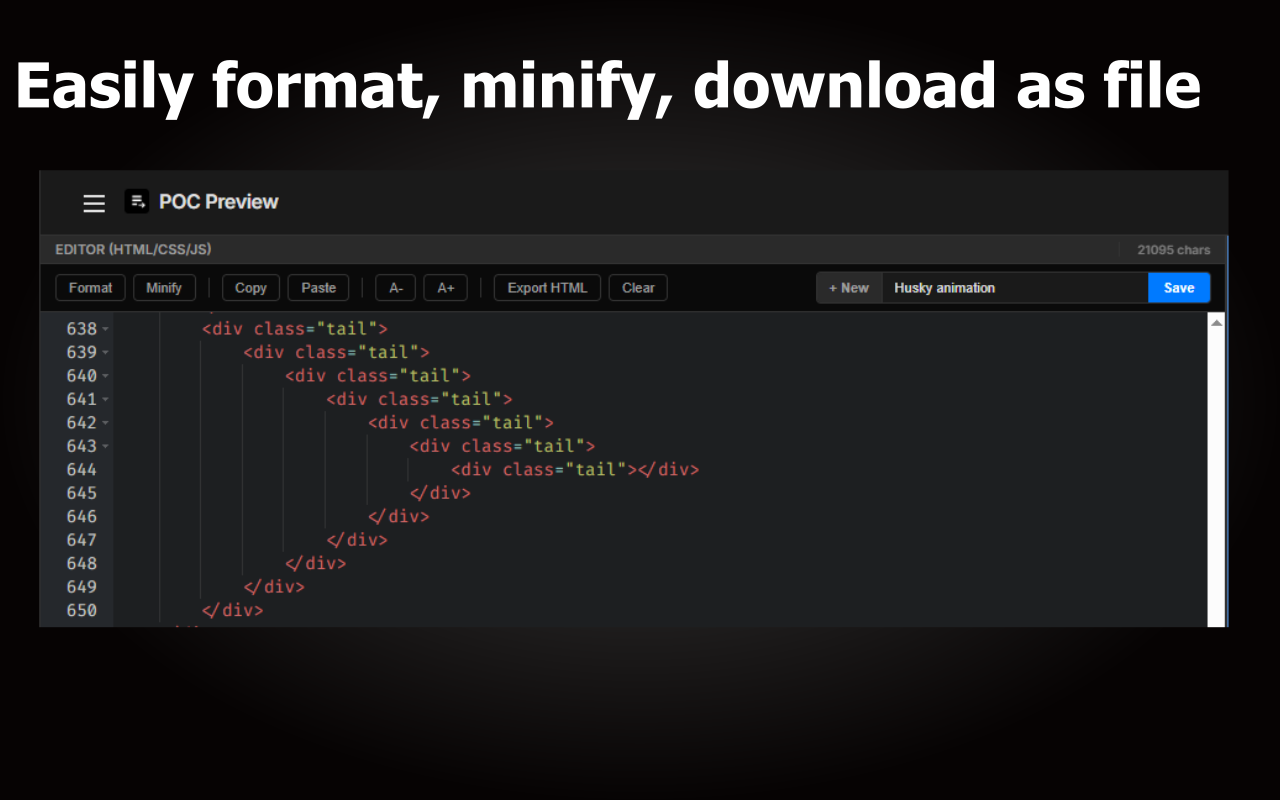Click the closing div on line 650
1280x800 pixels.
(x=232, y=610)
